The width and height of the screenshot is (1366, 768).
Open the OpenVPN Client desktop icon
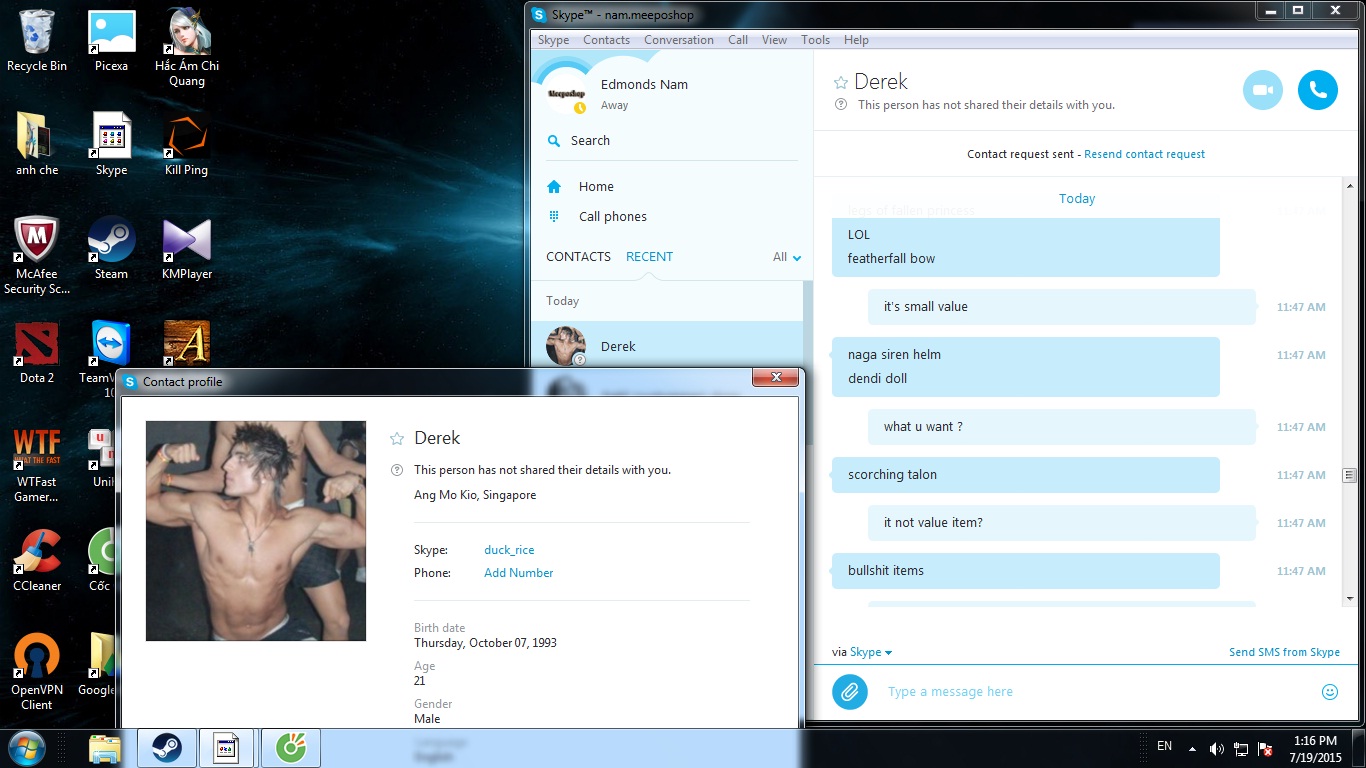click(37, 672)
